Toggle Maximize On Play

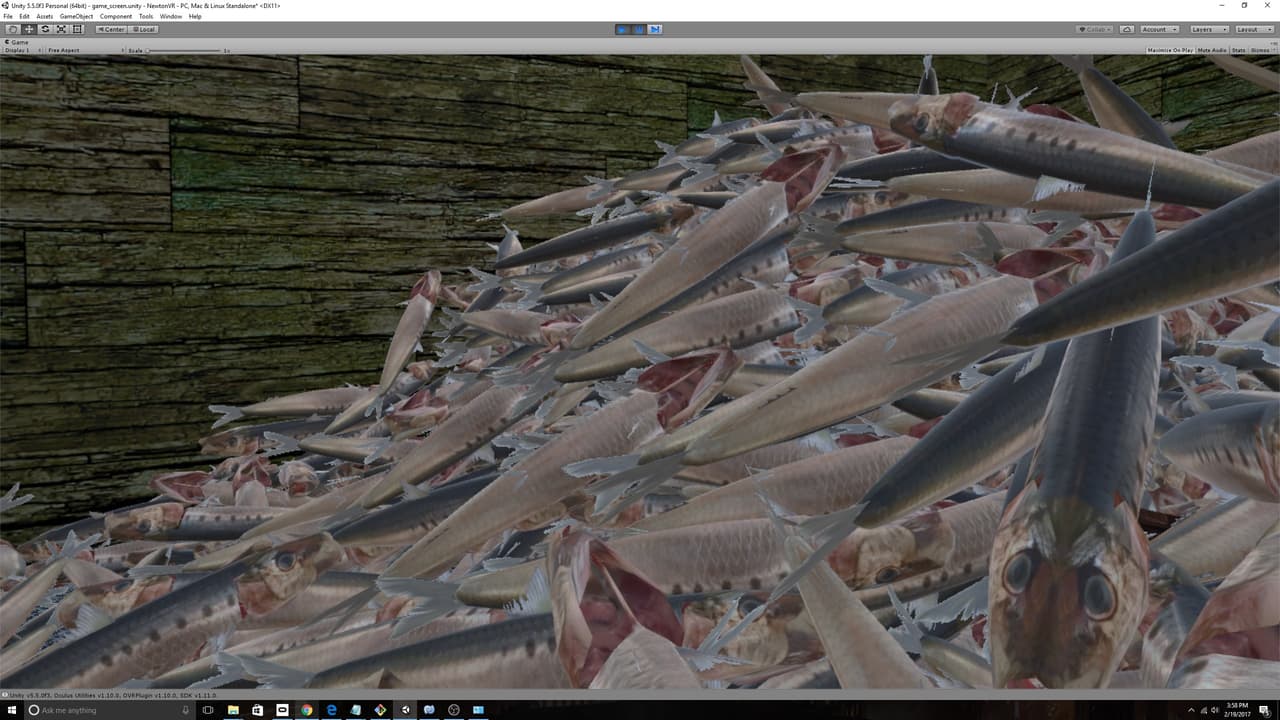click(x=1170, y=50)
